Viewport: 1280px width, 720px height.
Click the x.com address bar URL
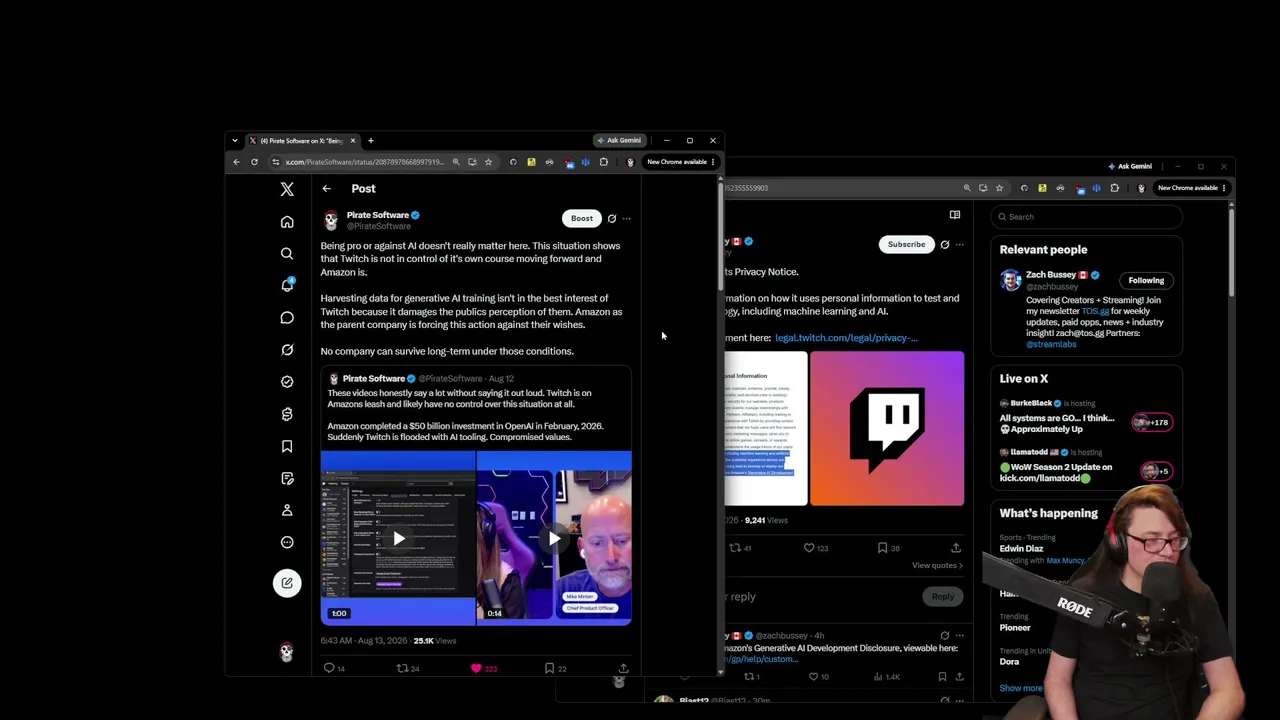364,162
